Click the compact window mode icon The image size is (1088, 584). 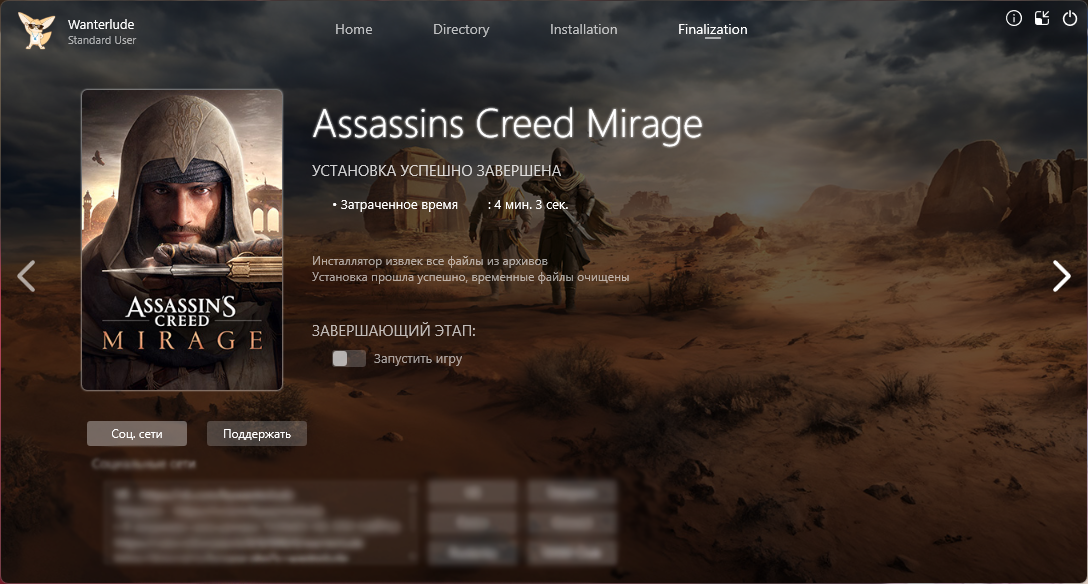pos(1042,19)
